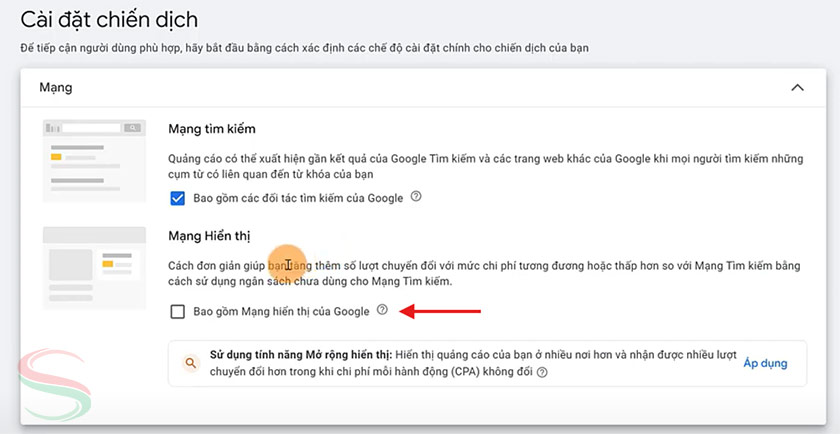This screenshot has width=840, height=434.
Task: Collapse the Mạng section with chevron
Action: [797, 88]
